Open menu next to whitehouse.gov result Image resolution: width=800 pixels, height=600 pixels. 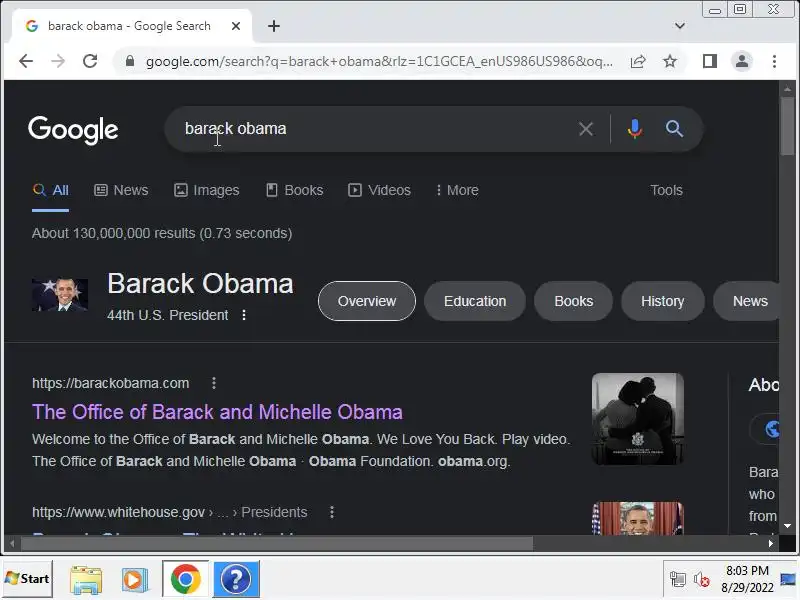332,512
